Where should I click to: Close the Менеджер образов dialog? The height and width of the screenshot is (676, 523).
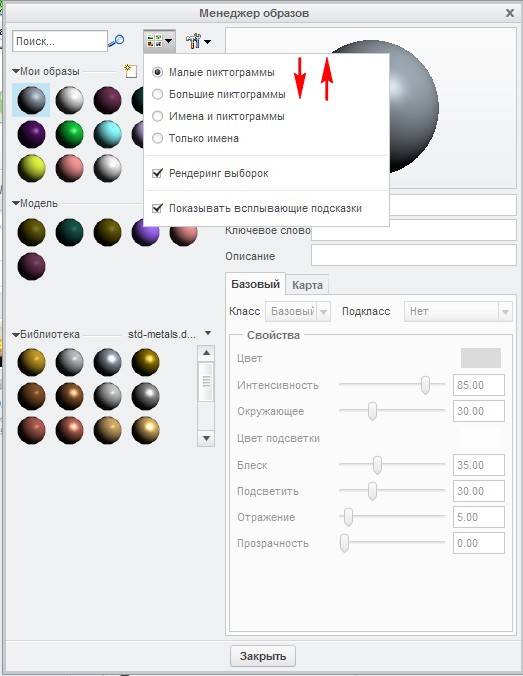tap(510, 13)
